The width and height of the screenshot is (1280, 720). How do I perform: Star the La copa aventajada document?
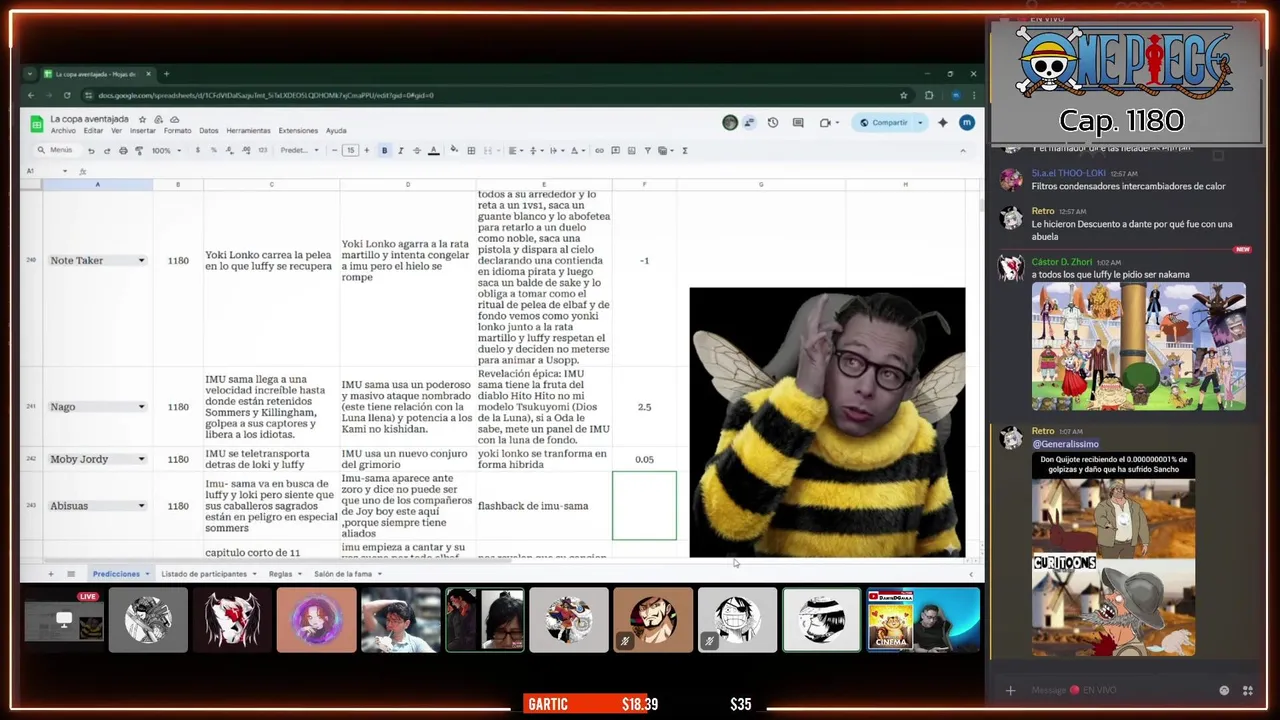click(142, 119)
